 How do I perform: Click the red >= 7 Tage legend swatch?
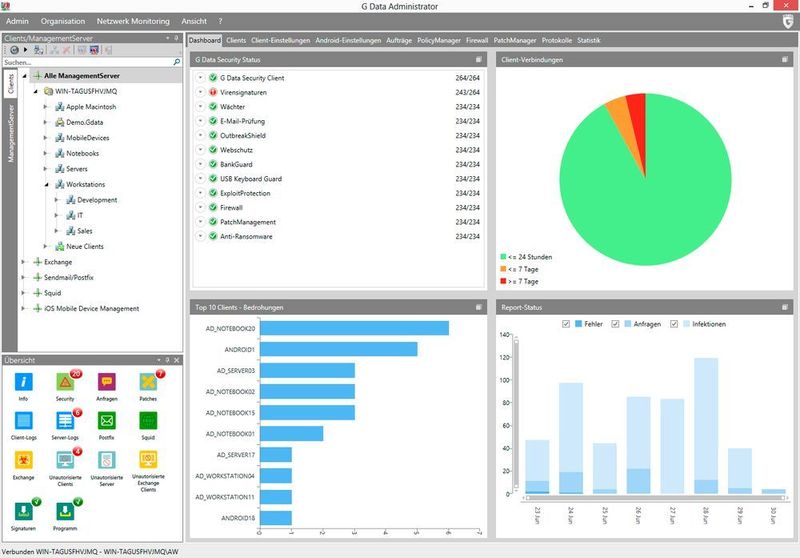coord(503,281)
